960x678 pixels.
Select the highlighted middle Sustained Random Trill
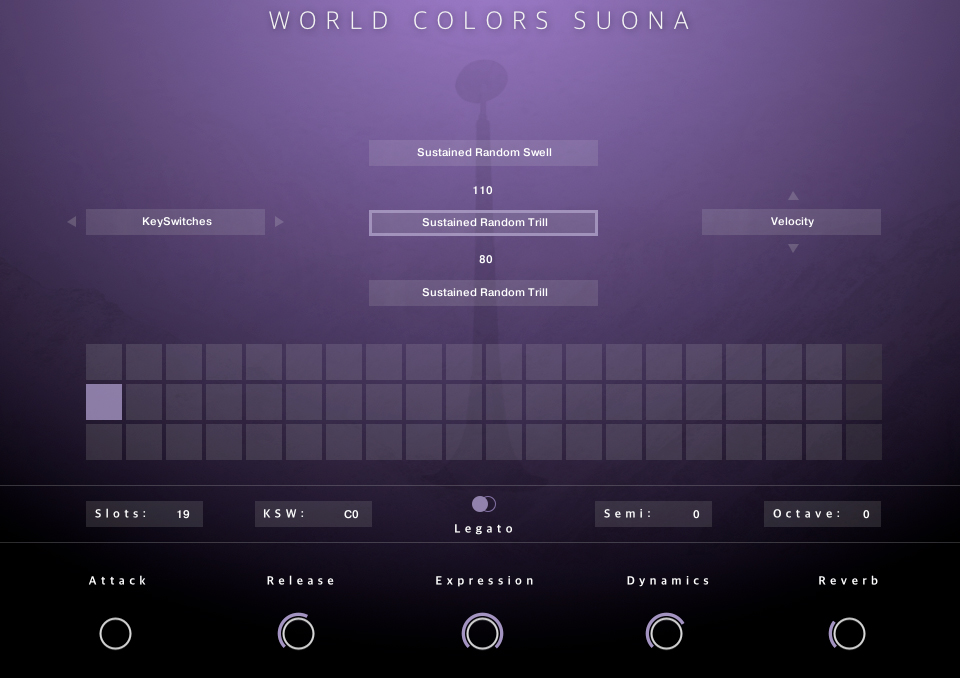483,223
